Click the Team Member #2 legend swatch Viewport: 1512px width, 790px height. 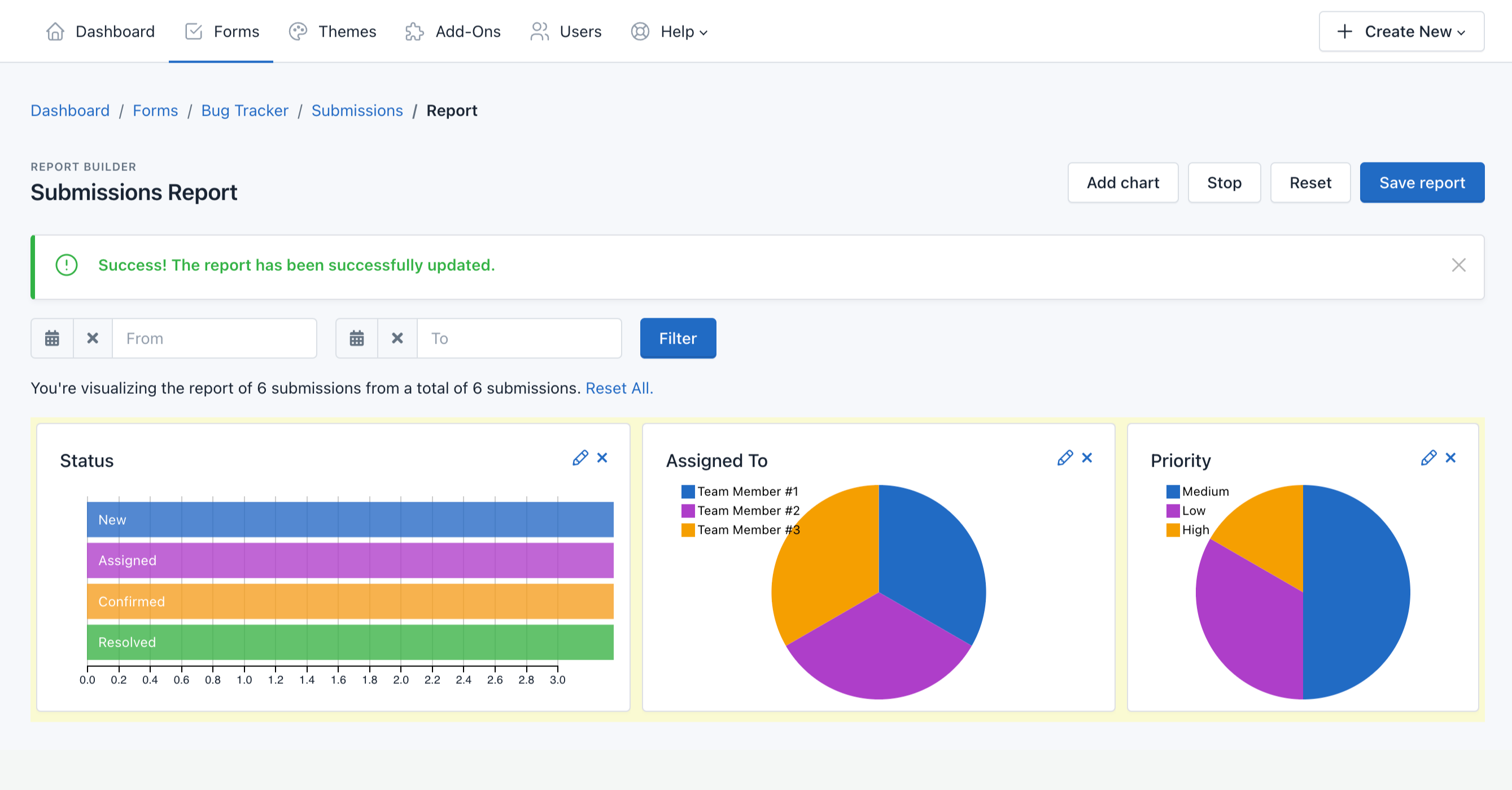pos(688,511)
